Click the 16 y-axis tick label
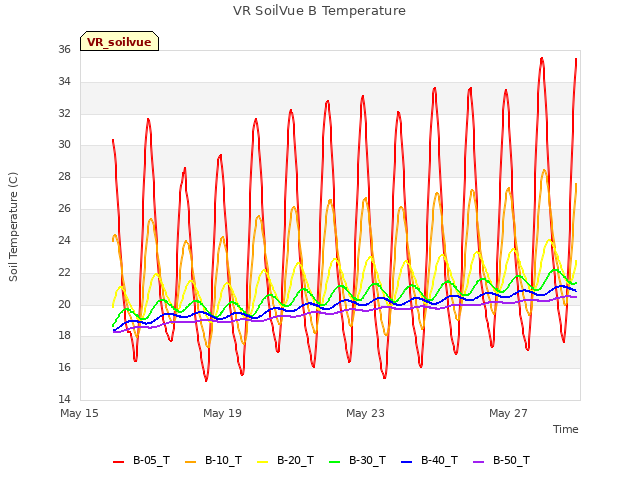The height and width of the screenshot is (480, 640). coord(64,367)
